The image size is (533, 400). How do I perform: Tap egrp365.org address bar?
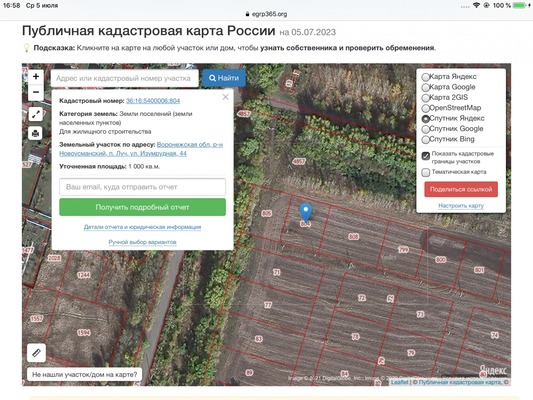pyautogui.click(x=266, y=14)
